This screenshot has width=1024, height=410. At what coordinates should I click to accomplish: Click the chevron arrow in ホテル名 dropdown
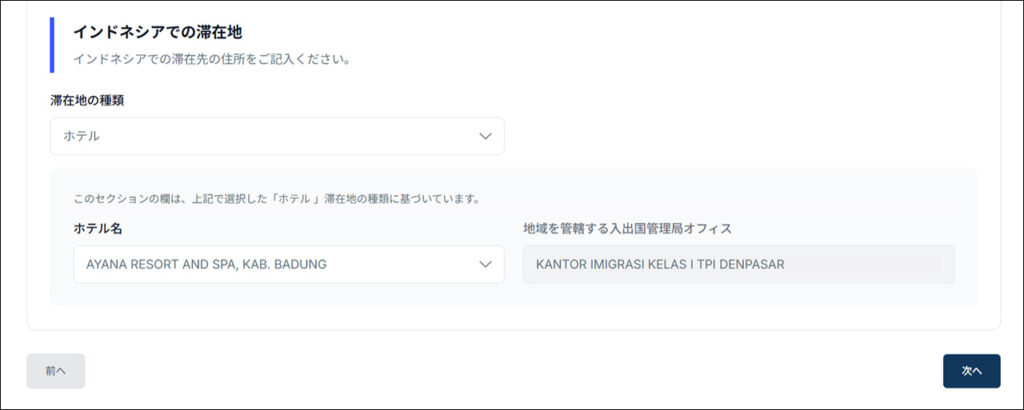click(485, 264)
